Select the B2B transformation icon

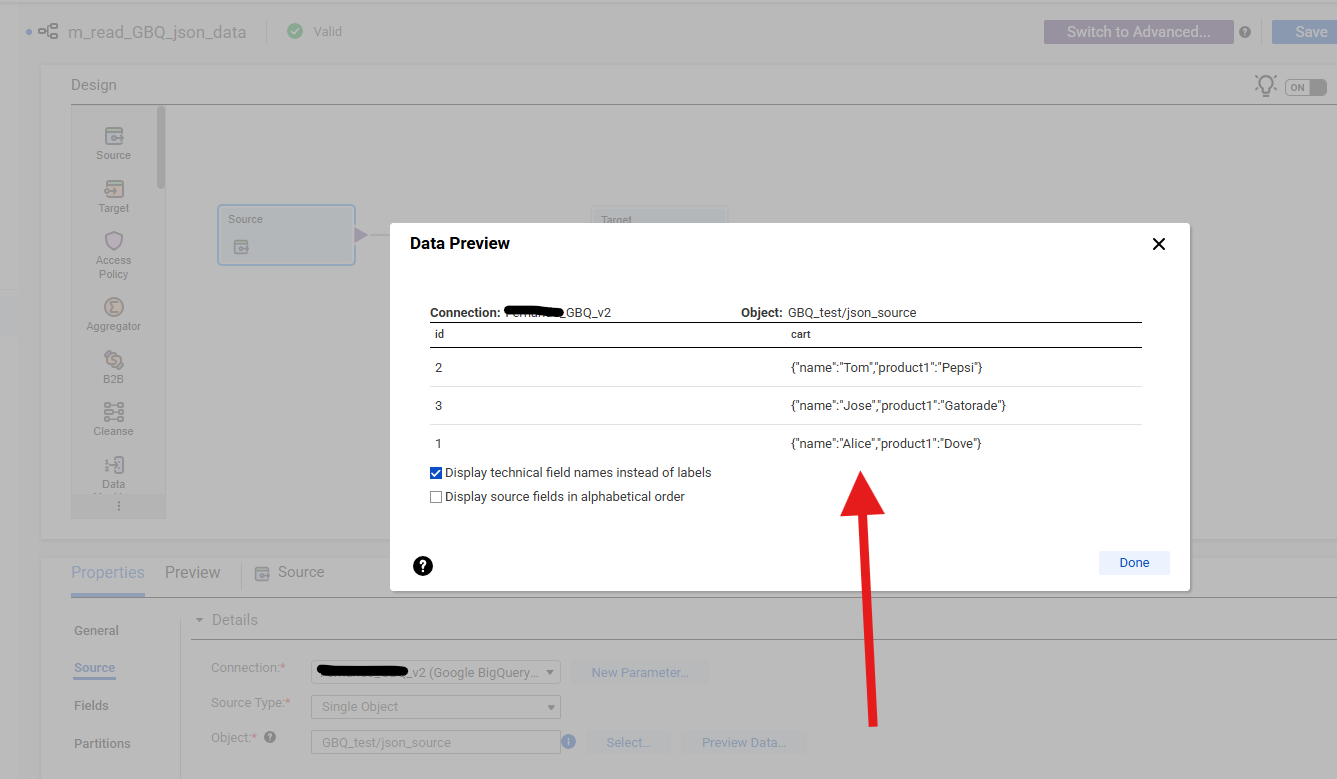(114, 360)
